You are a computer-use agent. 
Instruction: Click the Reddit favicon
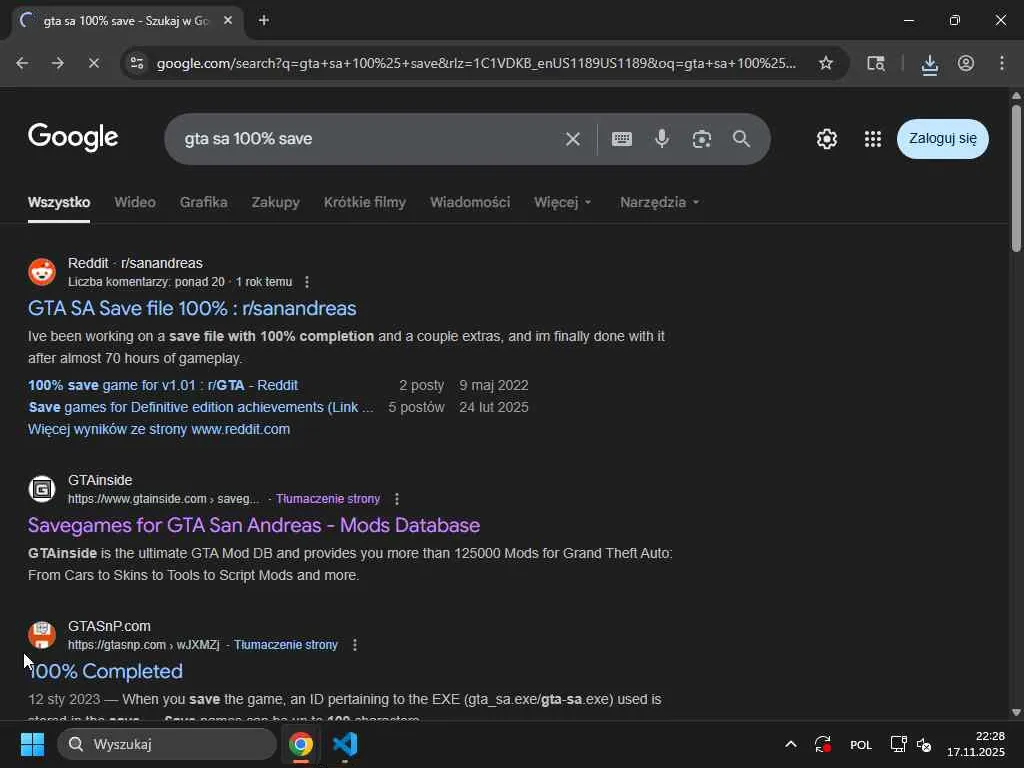(x=42, y=272)
